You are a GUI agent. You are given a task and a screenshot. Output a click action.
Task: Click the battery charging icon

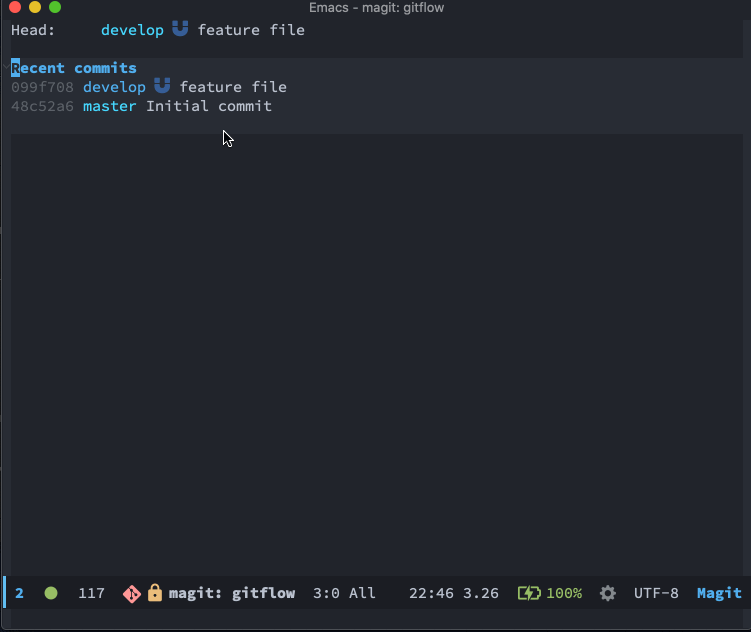pos(529,593)
